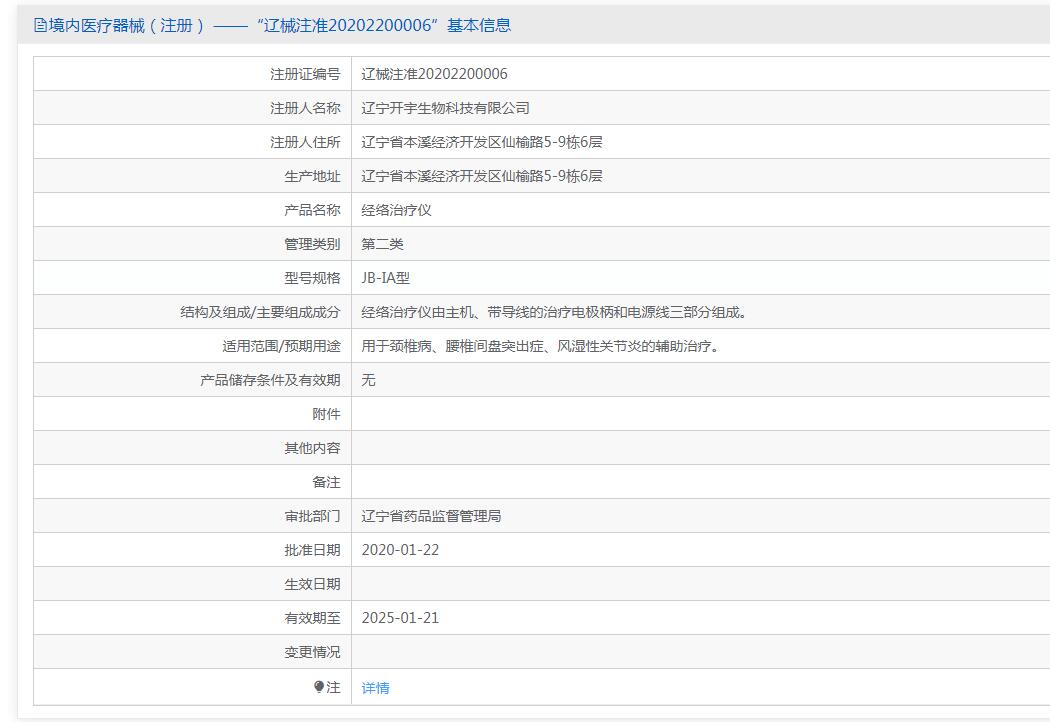
Task: Click the 备注 row label
Action: pos(326,482)
